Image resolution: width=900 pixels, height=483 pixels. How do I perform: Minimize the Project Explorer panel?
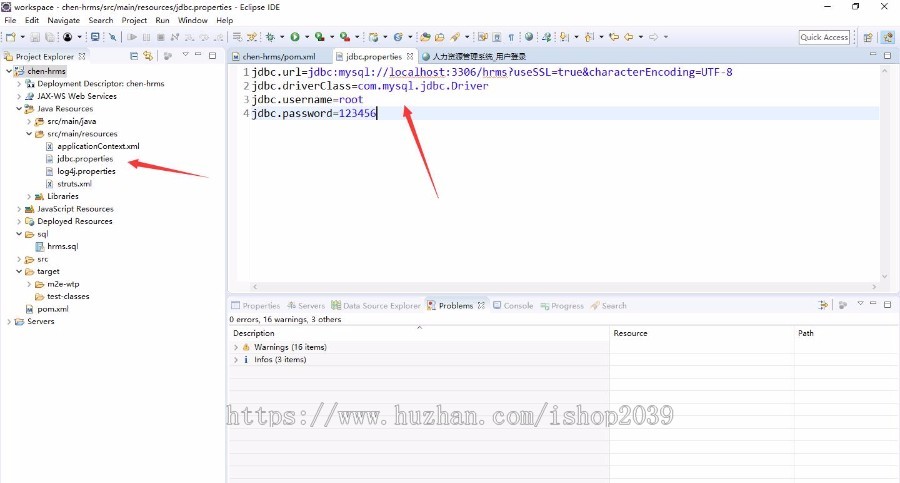pos(198,55)
